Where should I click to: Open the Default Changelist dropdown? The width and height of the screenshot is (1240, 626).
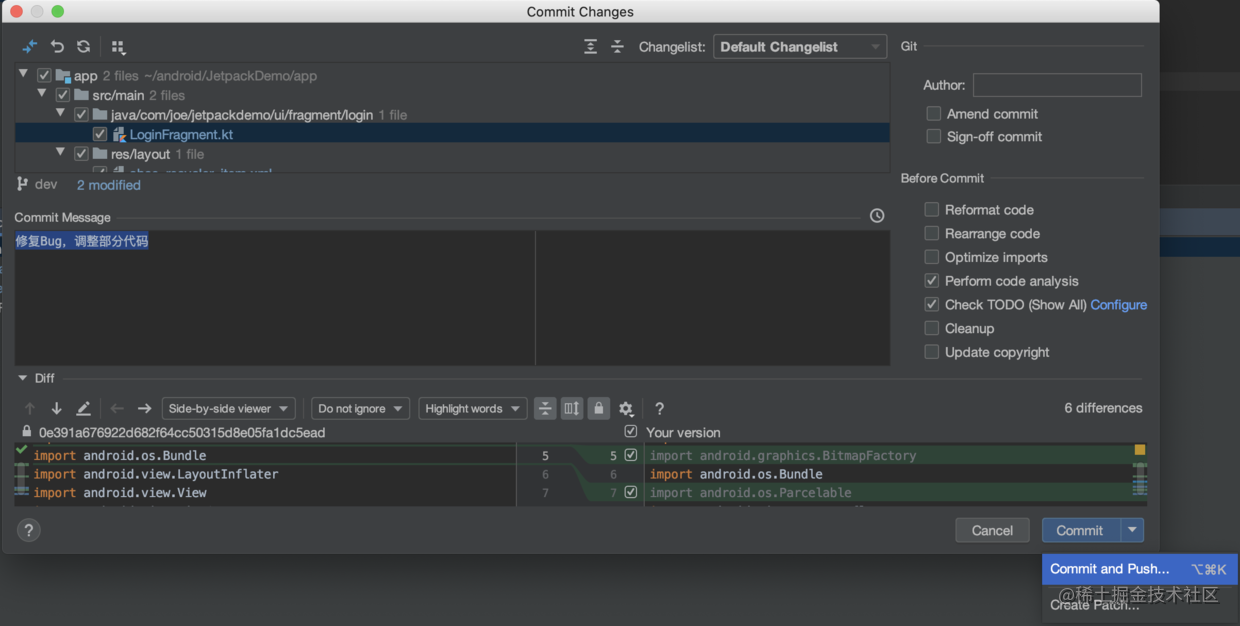tap(800, 47)
